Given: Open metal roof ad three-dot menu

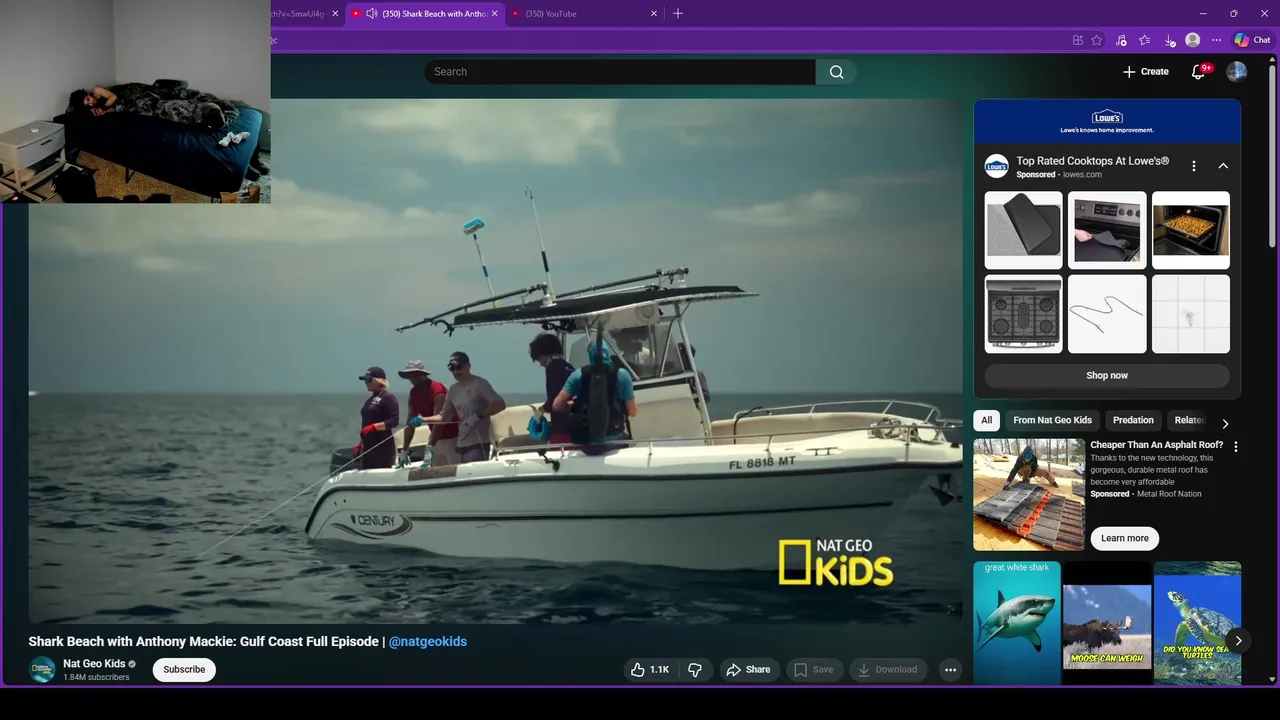Looking at the screenshot, I should tap(1236, 447).
